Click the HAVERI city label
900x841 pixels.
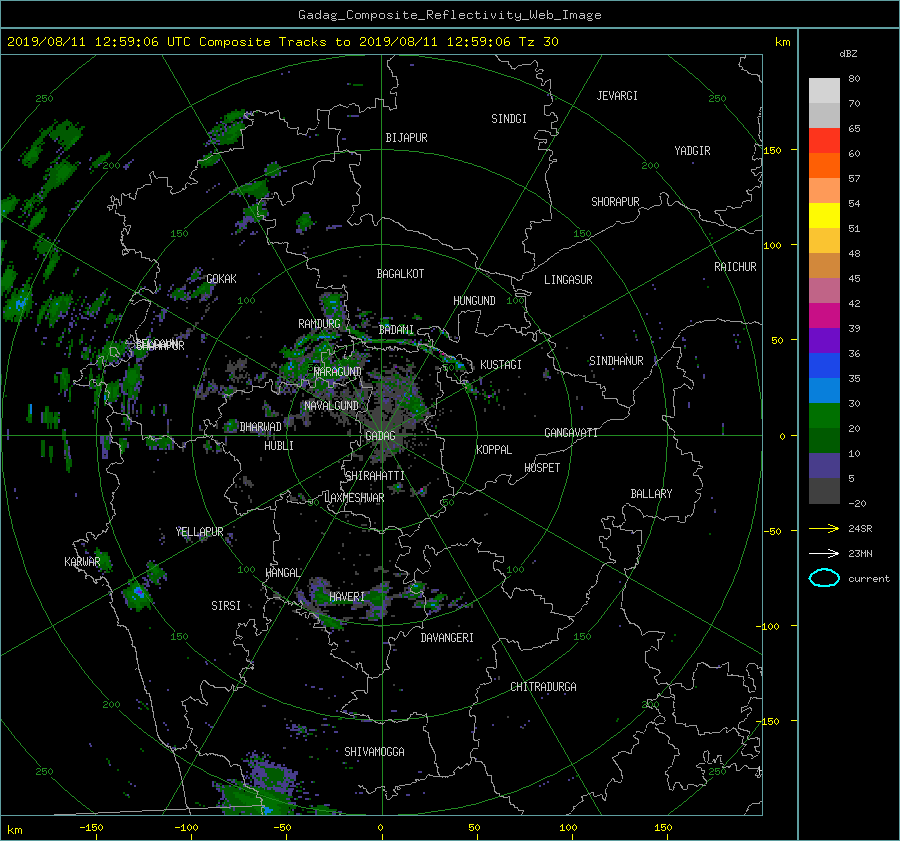pos(347,598)
